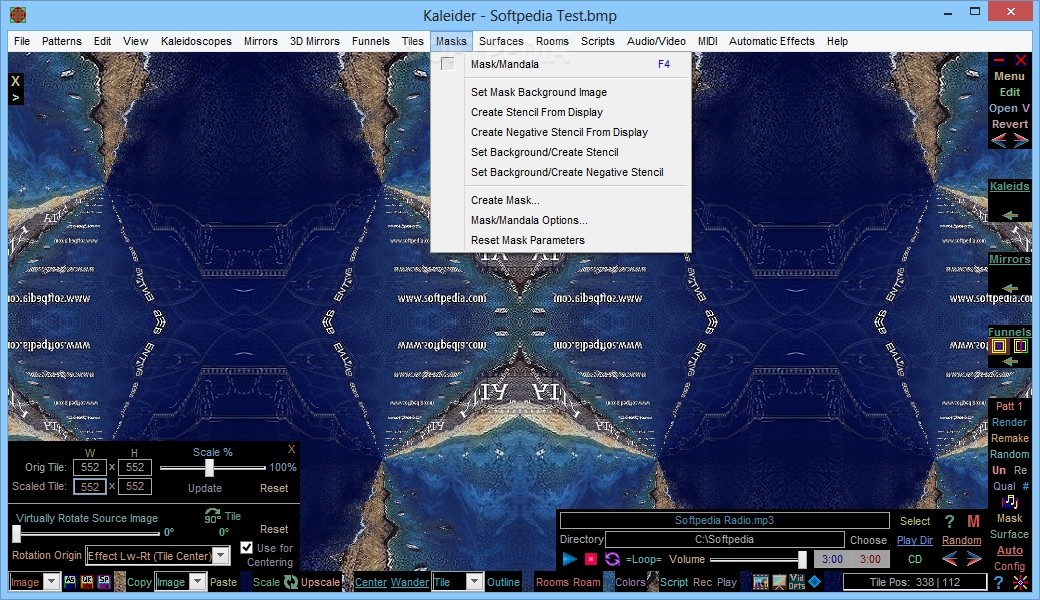Click the yellow X at top left of canvas
This screenshot has height=600, width=1040.
tap(15, 81)
